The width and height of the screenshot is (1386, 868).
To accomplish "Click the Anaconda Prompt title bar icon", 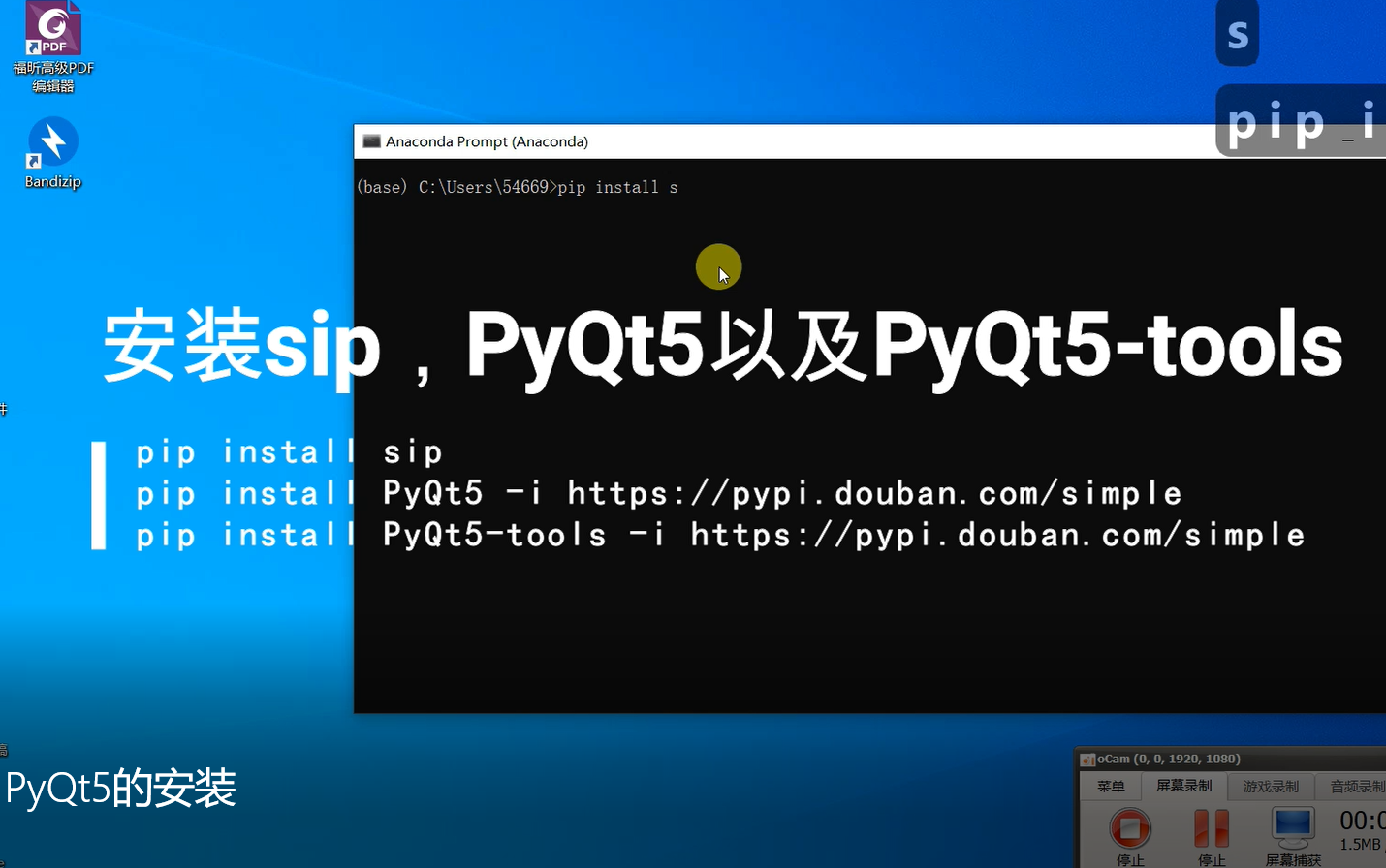I will (371, 141).
